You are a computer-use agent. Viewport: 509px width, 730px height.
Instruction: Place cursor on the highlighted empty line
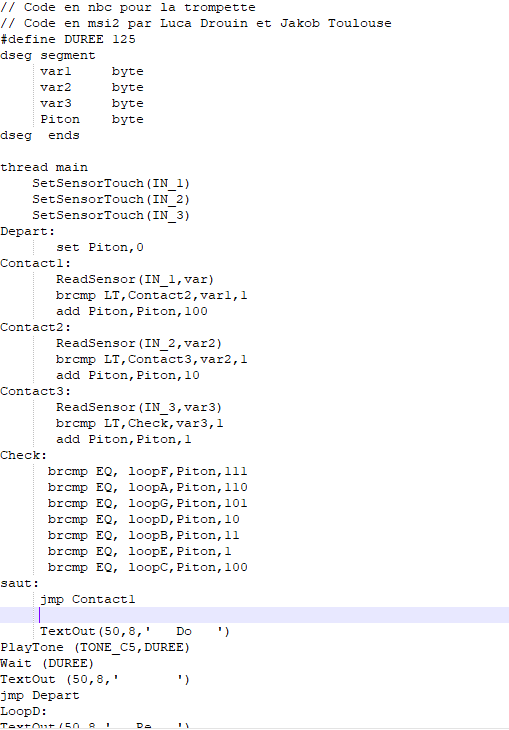point(254,615)
